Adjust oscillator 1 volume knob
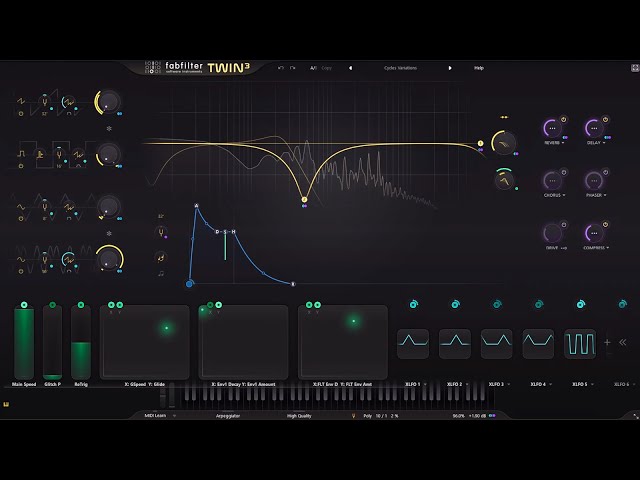 [x=108, y=102]
